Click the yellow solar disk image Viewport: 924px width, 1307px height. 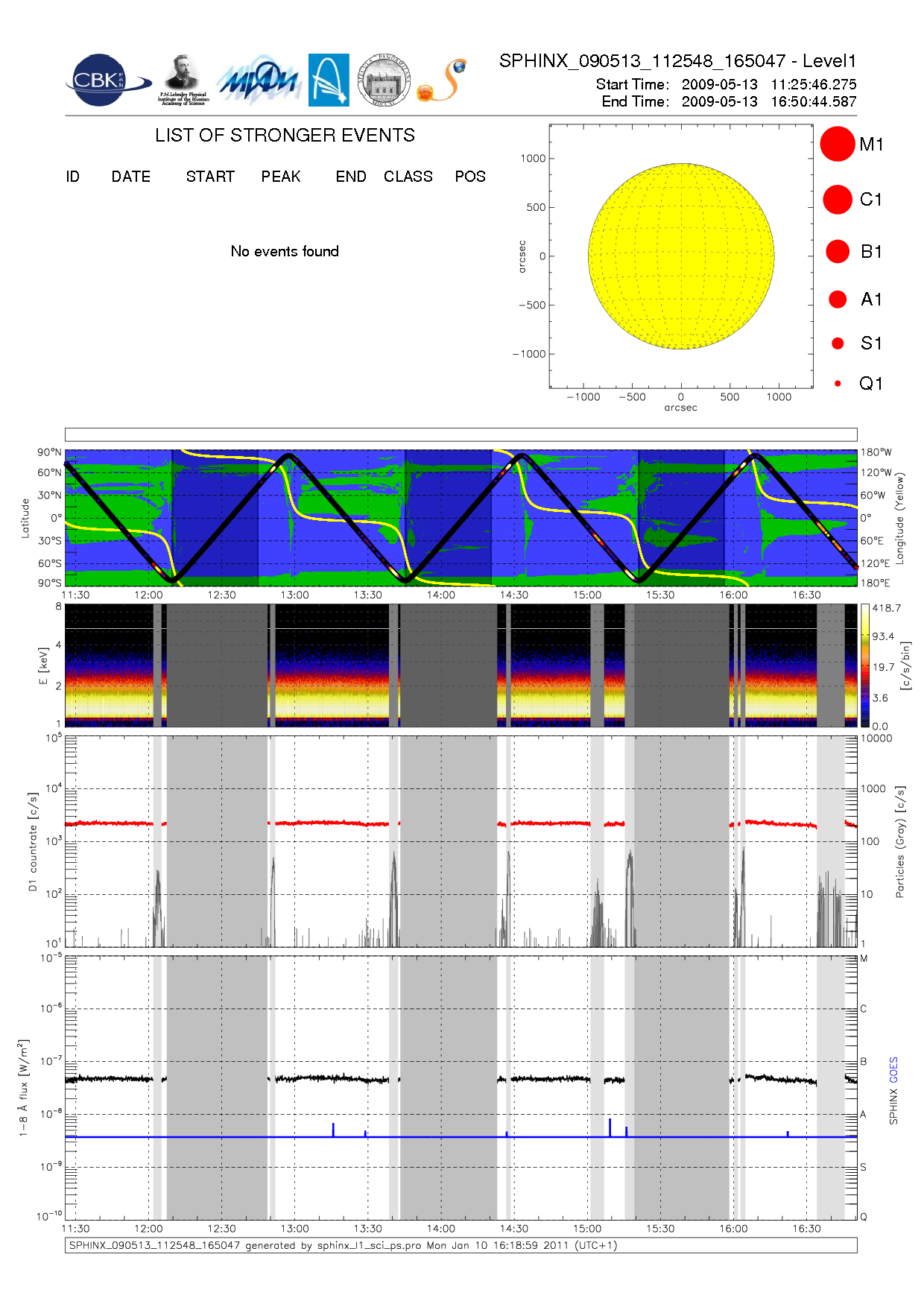681,256
